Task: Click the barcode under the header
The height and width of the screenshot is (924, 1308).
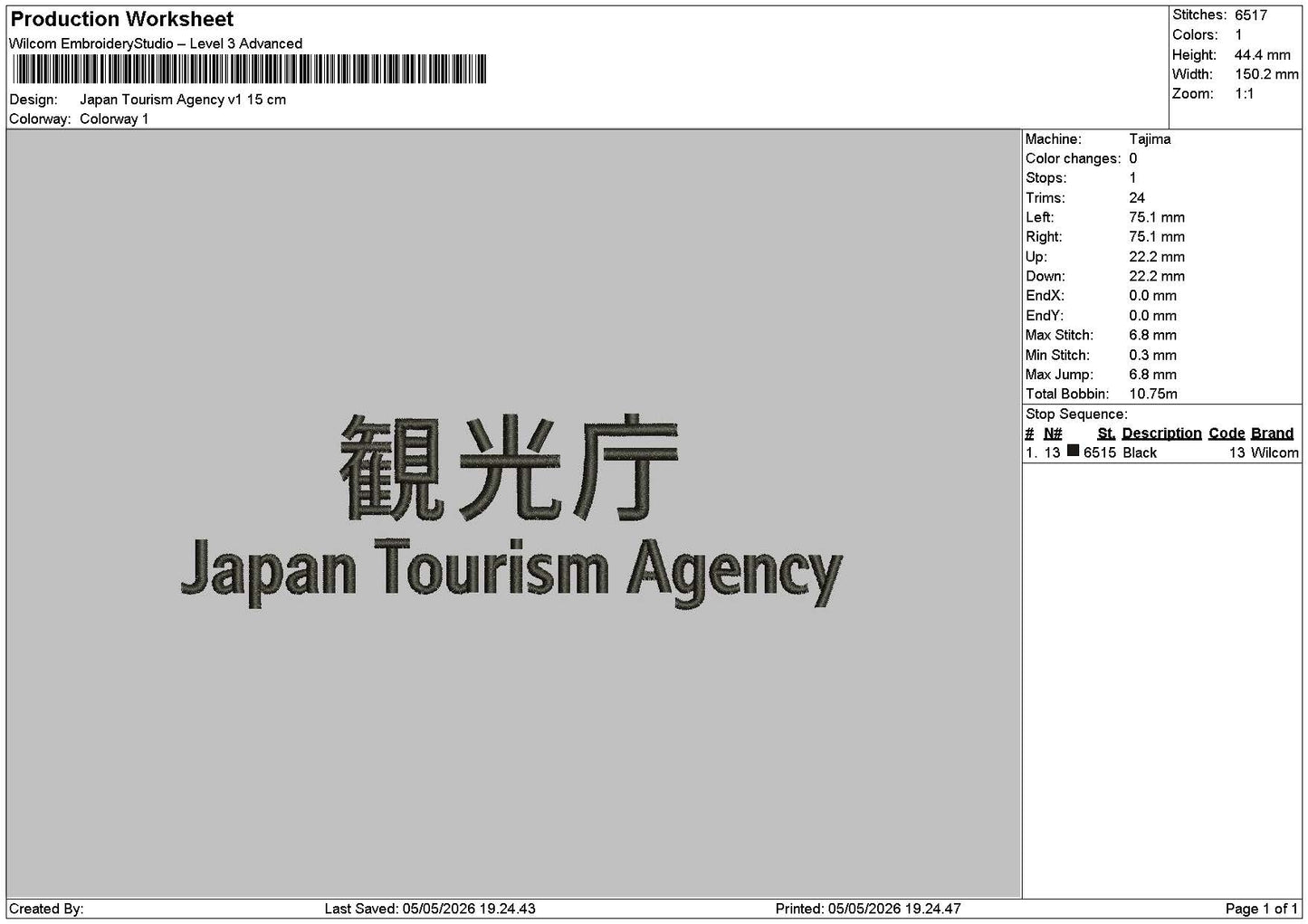Action: point(249,69)
